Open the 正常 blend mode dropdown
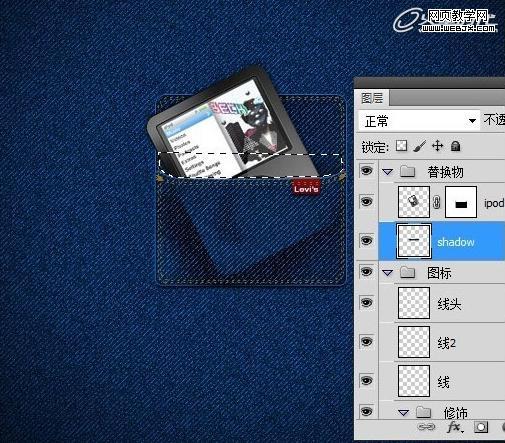This screenshot has width=505, height=443. coord(419,121)
